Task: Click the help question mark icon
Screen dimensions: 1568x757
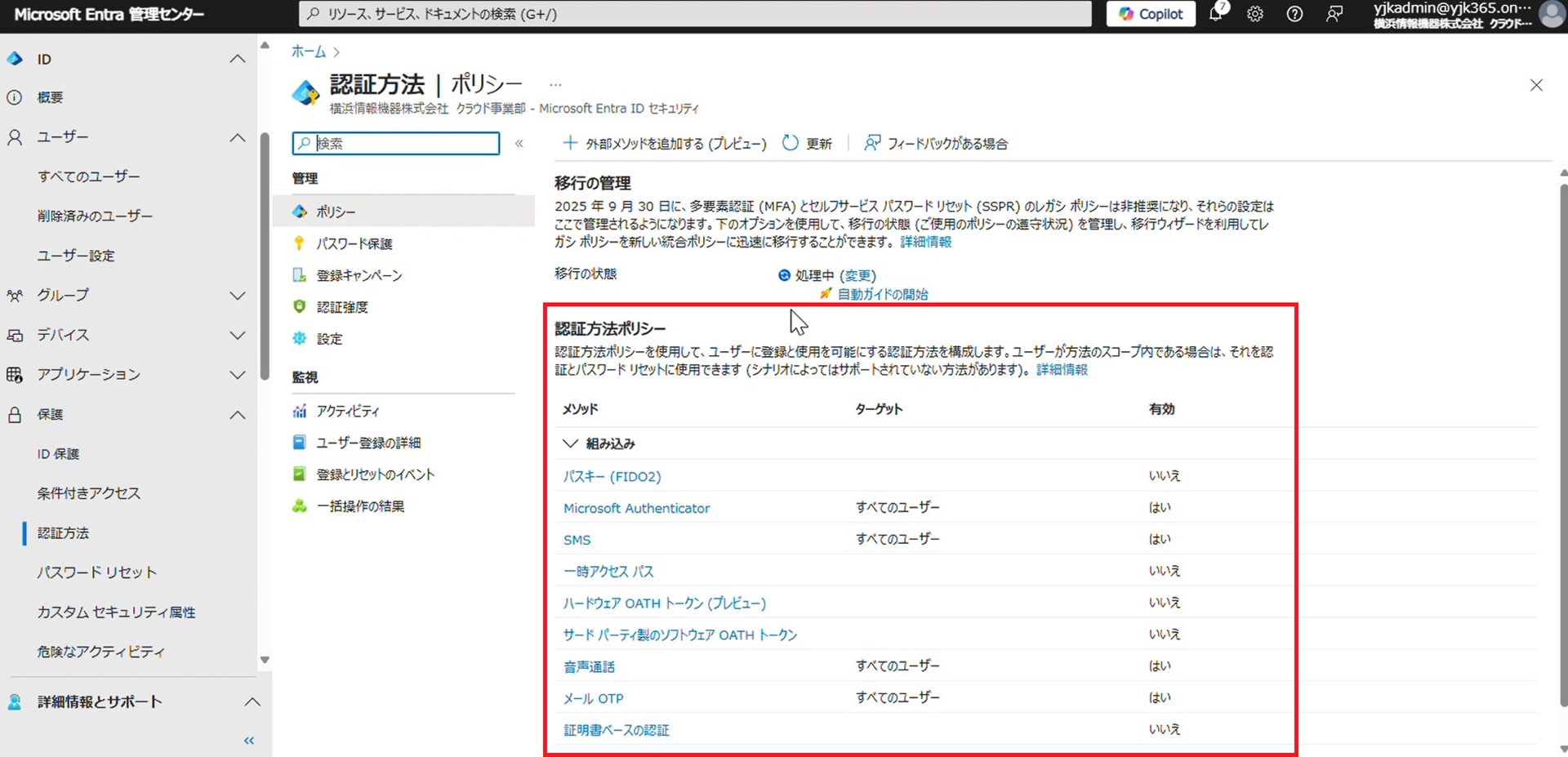Action: pos(1294,14)
